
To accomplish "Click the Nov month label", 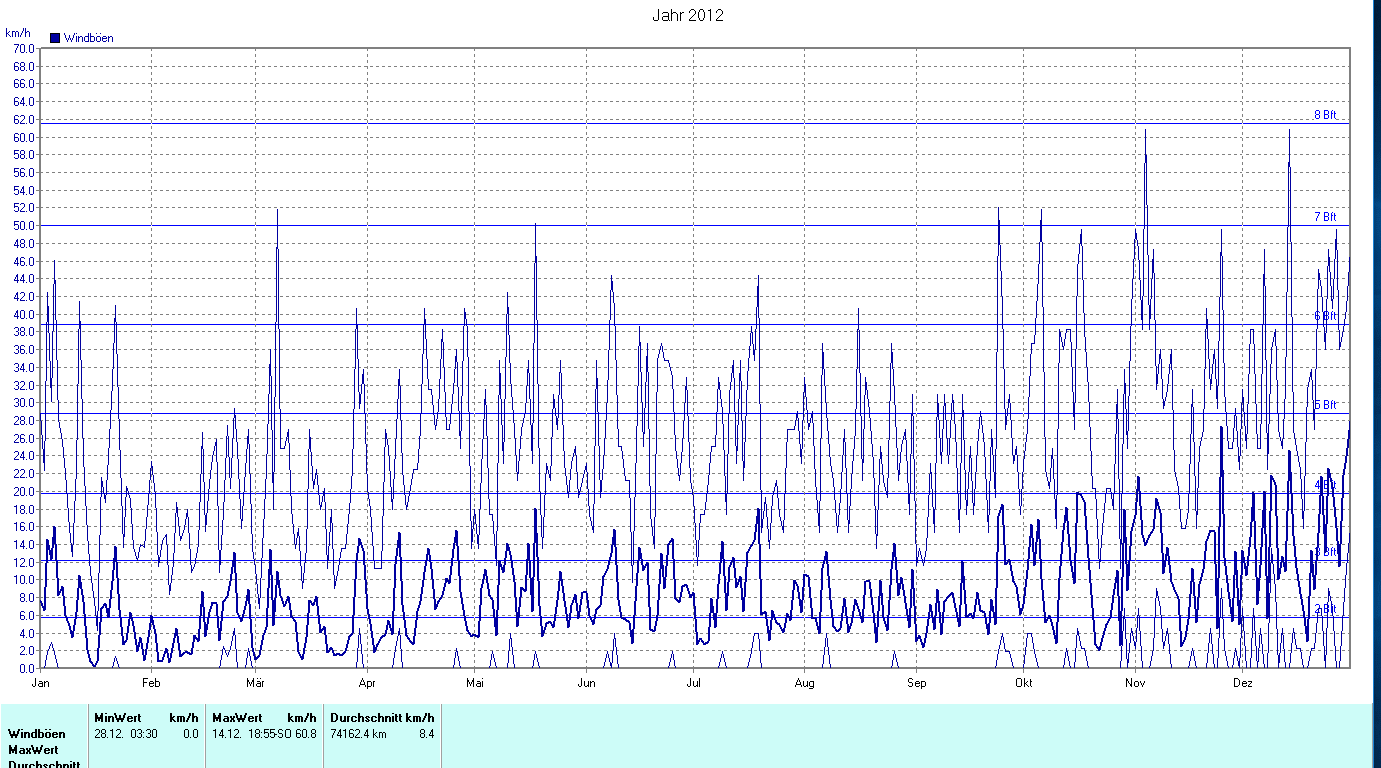I will click(1134, 684).
